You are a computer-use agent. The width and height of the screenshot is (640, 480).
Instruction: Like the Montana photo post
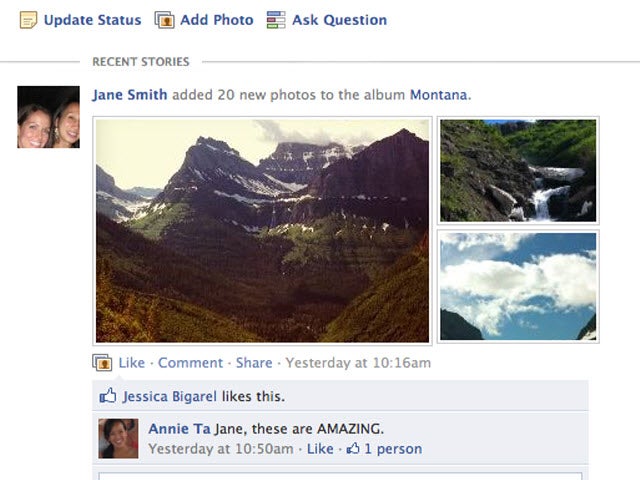pyautogui.click(x=131, y=363)
